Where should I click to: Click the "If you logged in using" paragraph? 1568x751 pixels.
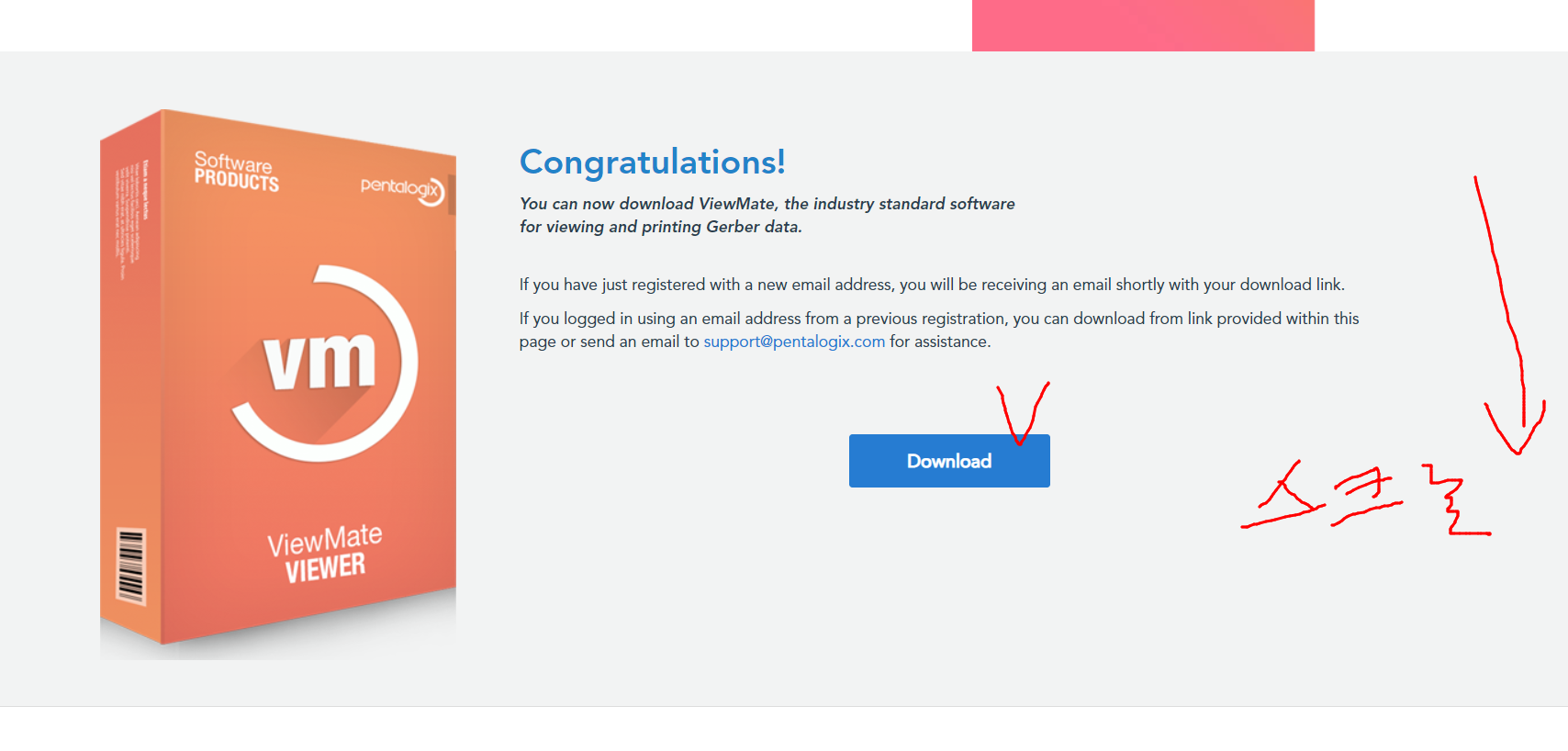coord(939,330)
